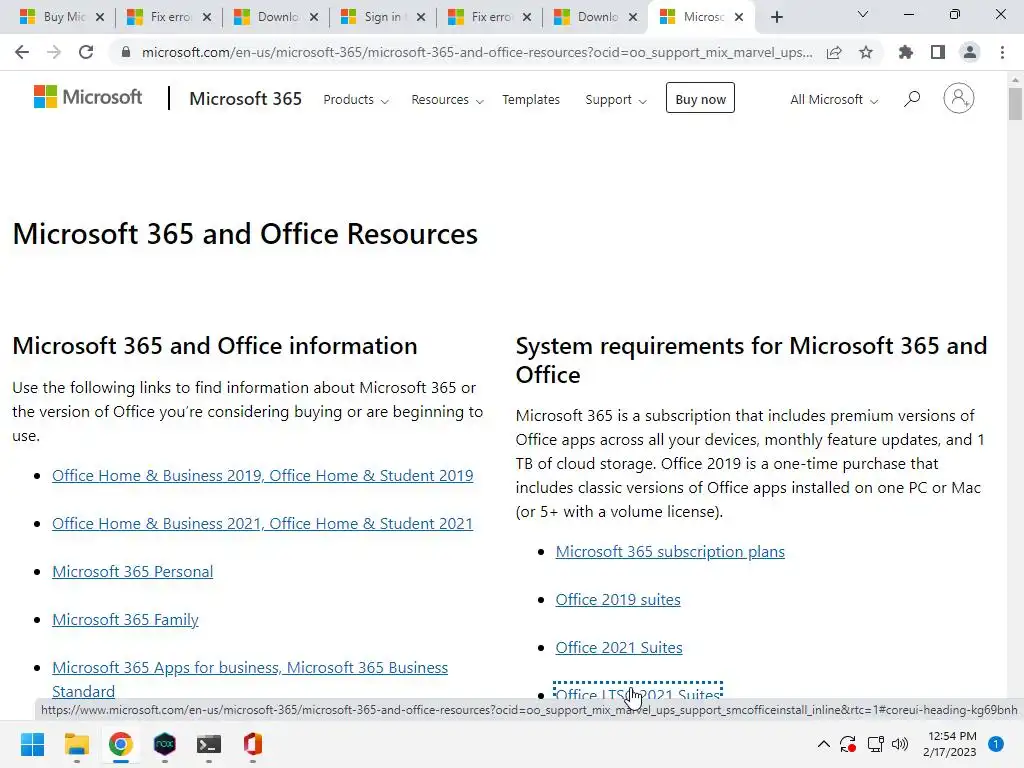Screen dimensions: 1024x768
Task: Click the sync status tray icon
Action: point(848,744)
